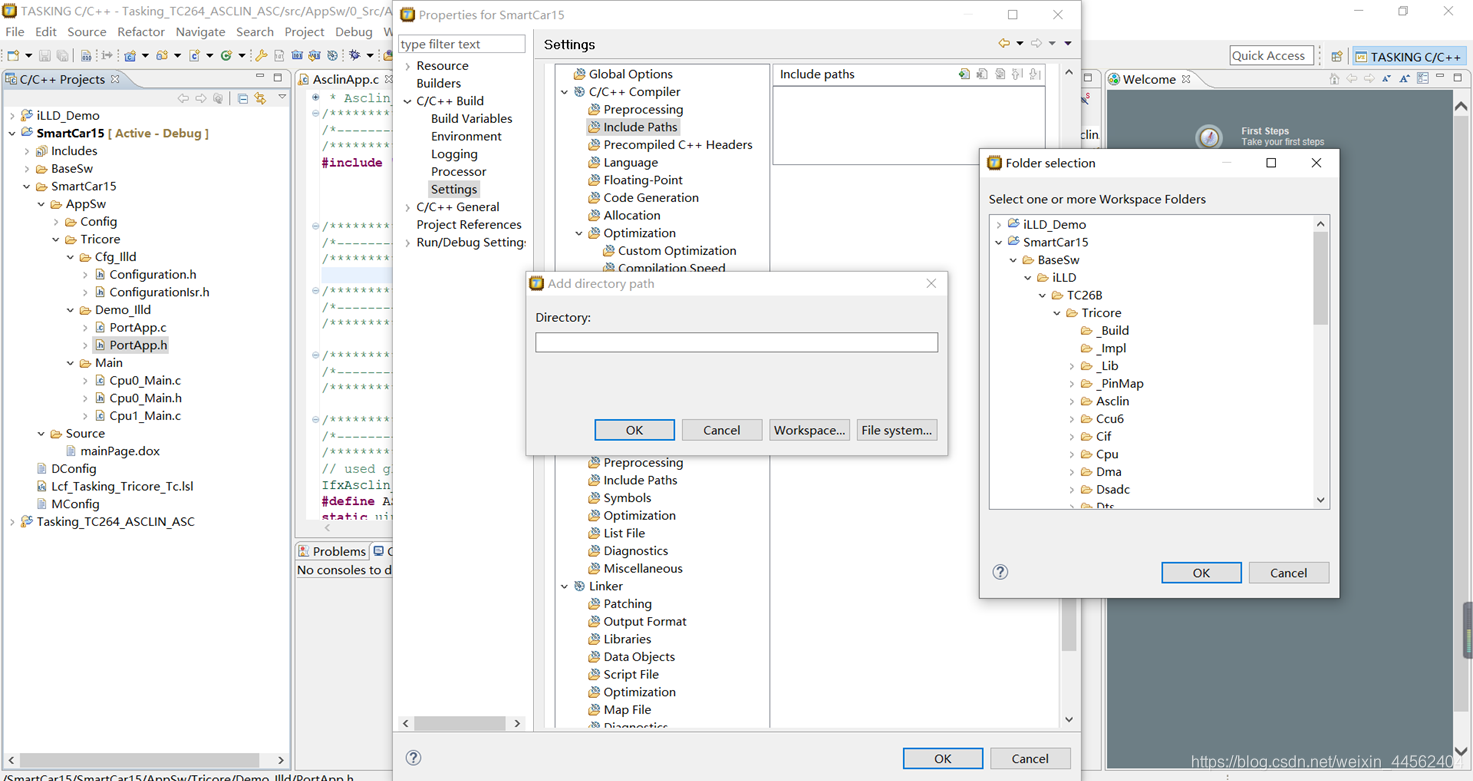Screen dimensions: 1473x781
Task: Open the File menu
Action: pos(15,32)
